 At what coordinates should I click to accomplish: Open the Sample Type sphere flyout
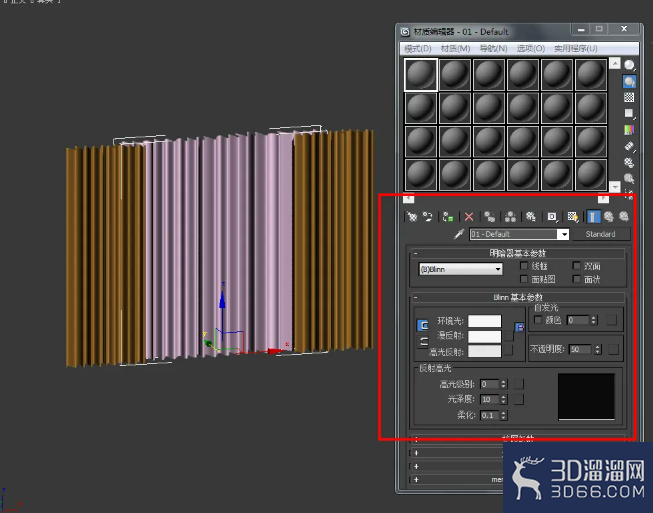click(629, 65)
